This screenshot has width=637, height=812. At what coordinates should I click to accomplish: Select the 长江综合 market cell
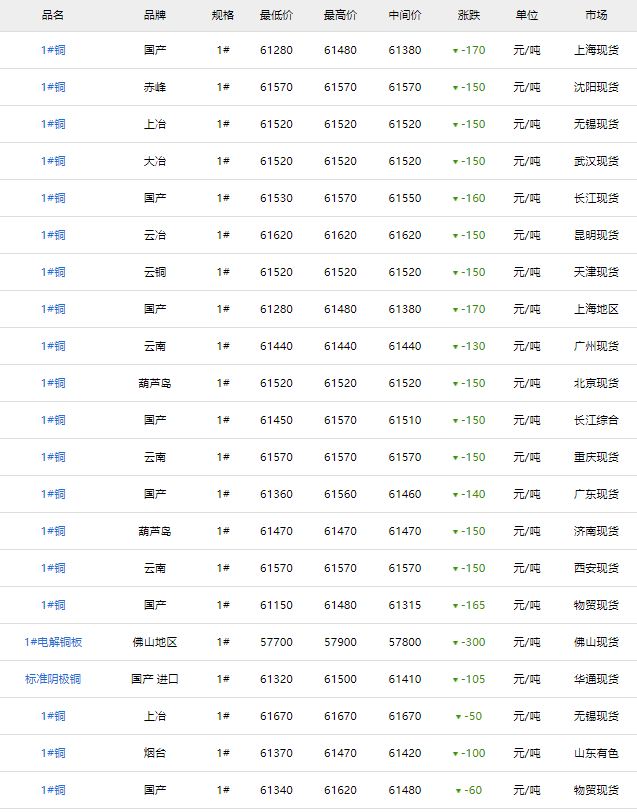coord(596,420)
